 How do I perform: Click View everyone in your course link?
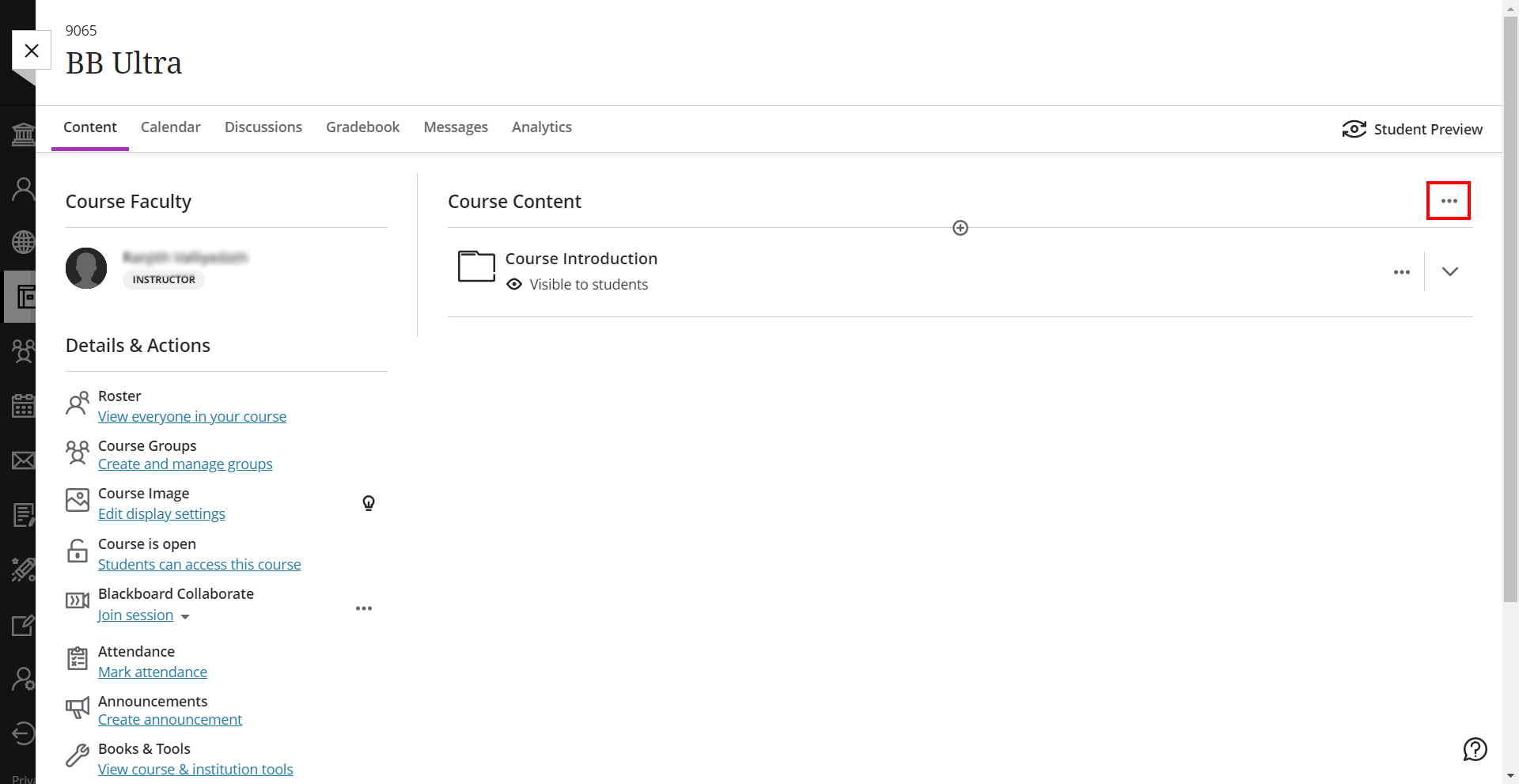pyautogui.click(x=192, y=417)
